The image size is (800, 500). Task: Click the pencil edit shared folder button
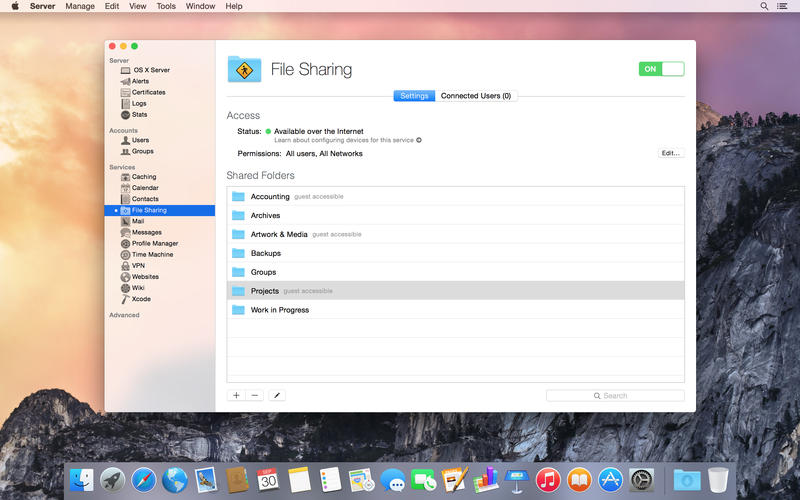point(277,395)
